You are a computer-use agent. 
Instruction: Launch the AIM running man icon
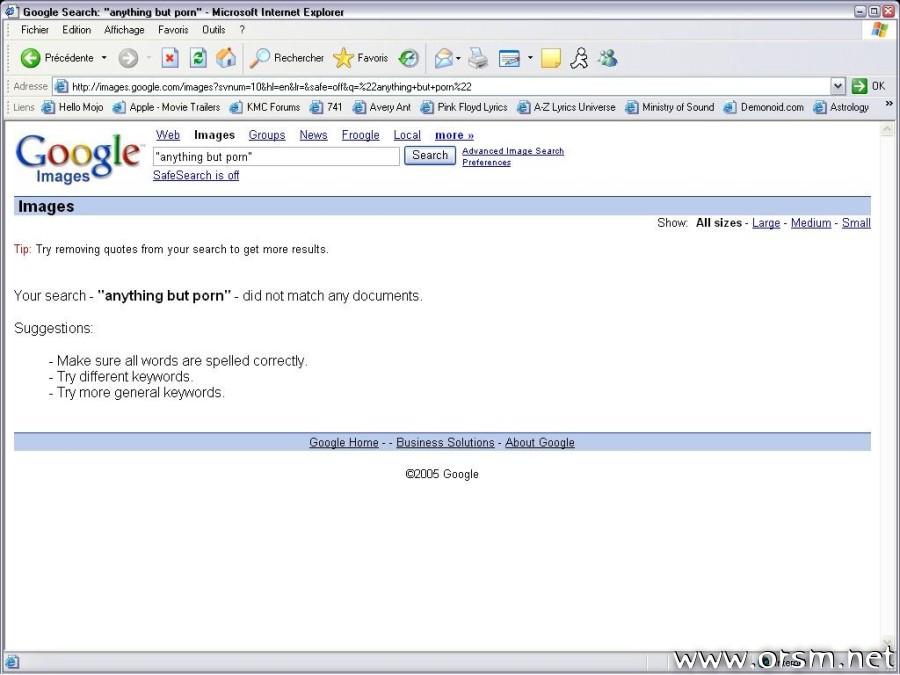[579, 58]
